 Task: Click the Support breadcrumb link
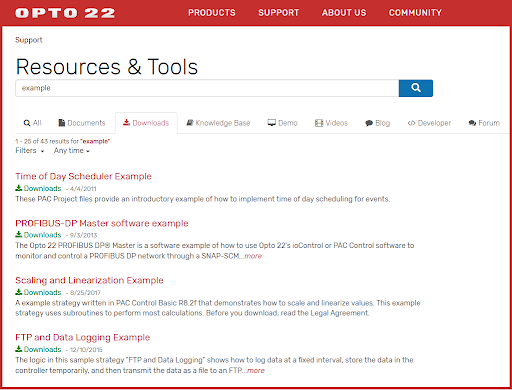[29, 40]
